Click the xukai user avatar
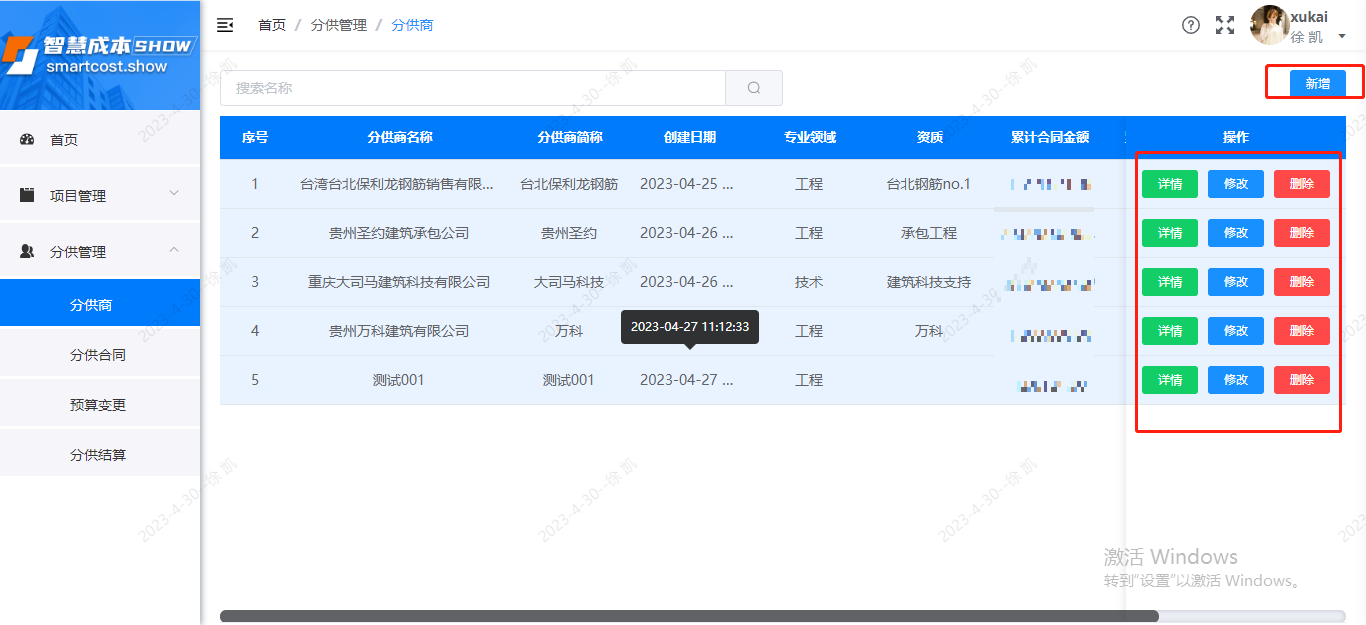This screenshot has width=1366, height=625. 1268,25
